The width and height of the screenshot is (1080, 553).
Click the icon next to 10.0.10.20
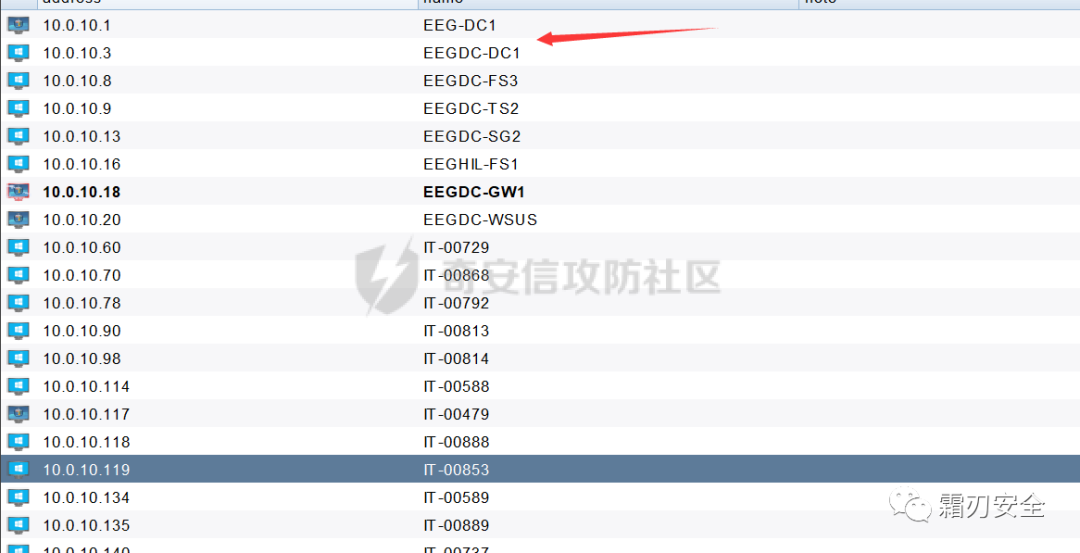pos(18,219)
